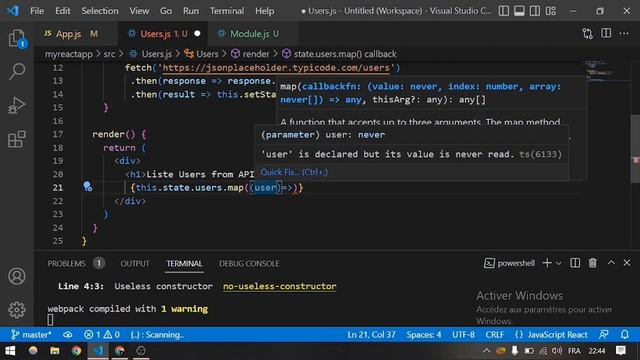Click the FRA keyboard language indicator
This screenshot has height=360, width=640.
point(574,351)
